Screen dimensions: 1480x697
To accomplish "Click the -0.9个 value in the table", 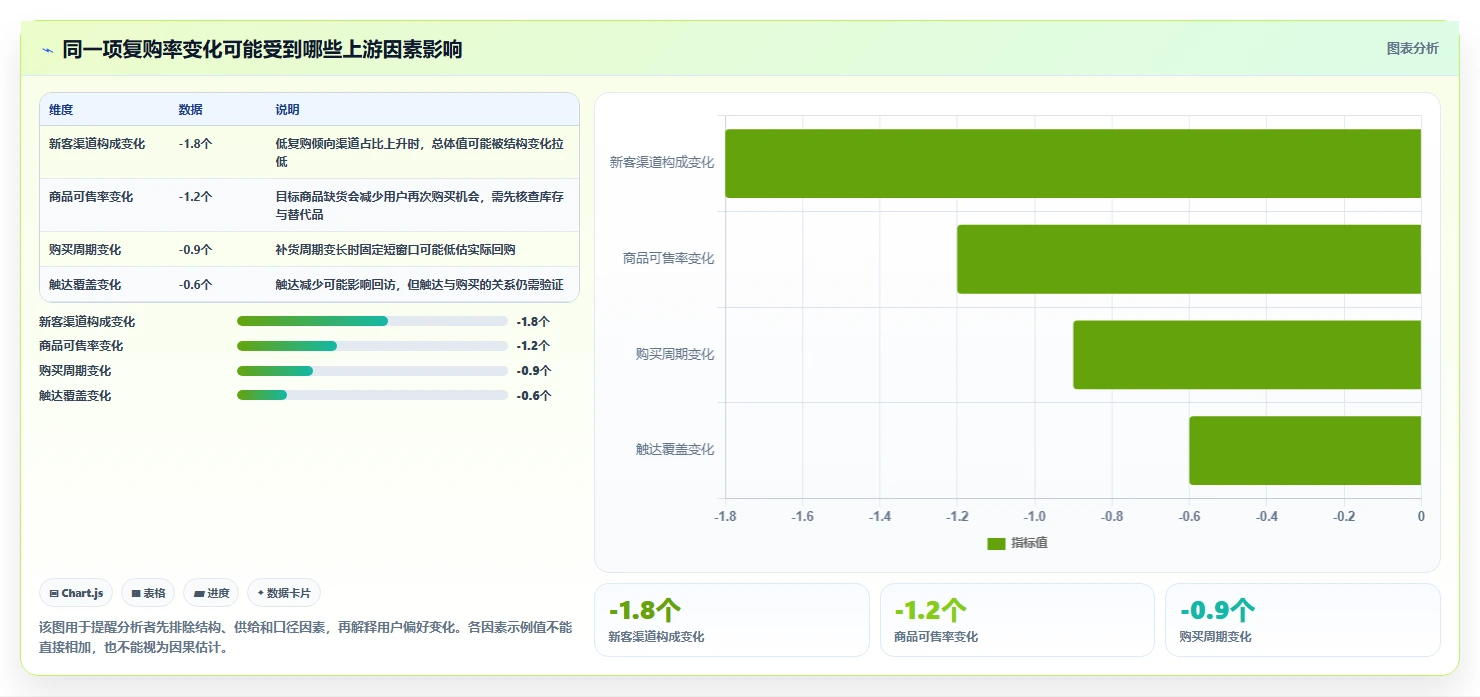I will pos(195,250).
